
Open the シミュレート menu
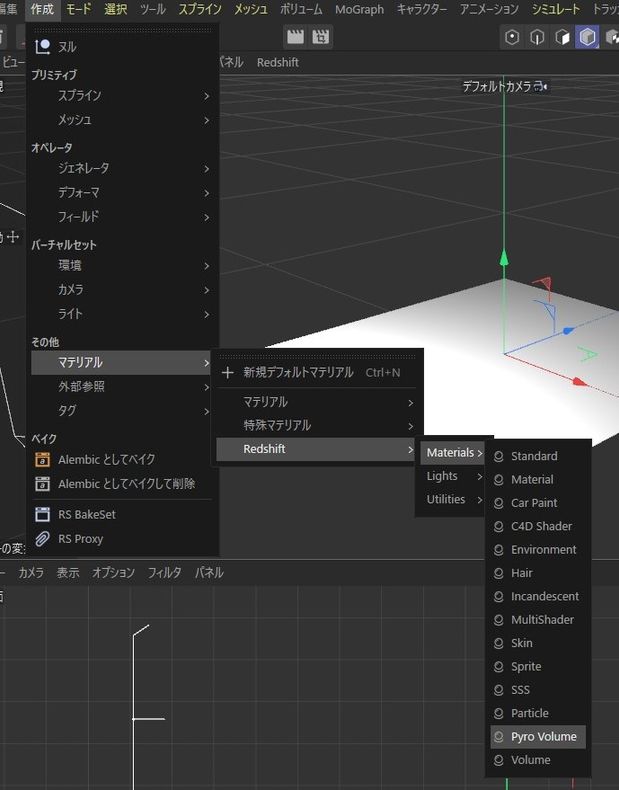tap(556, 9)
